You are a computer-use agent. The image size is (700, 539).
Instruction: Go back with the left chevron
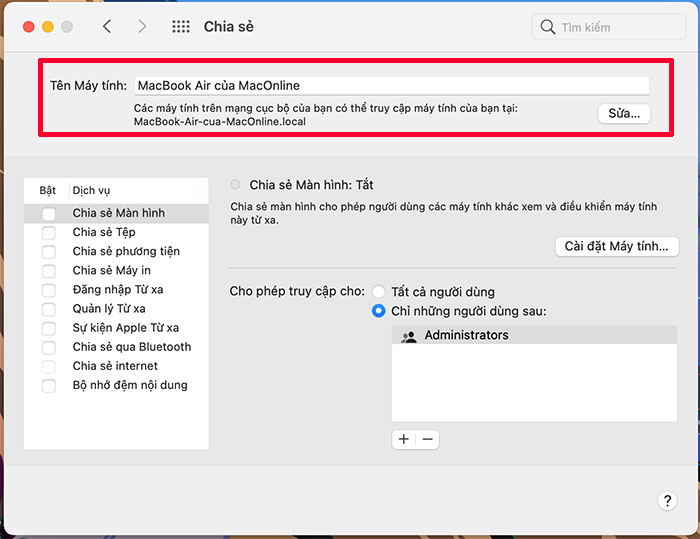107,26
